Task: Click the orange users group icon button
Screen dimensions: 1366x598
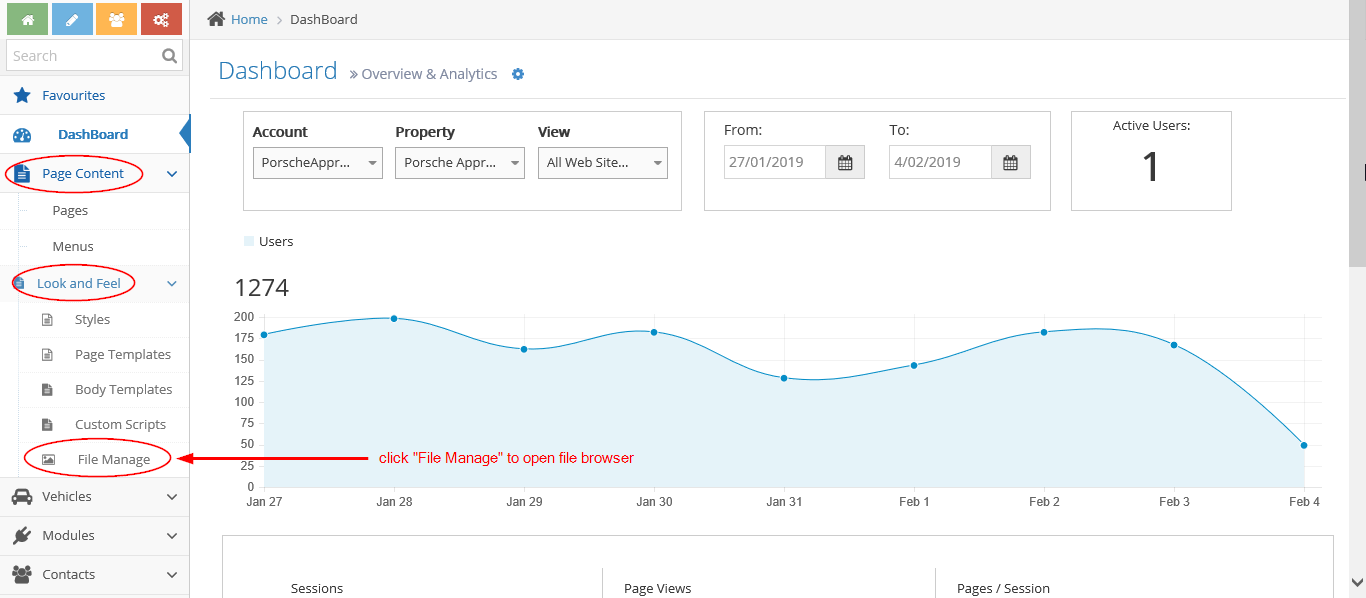Action: 116,19
